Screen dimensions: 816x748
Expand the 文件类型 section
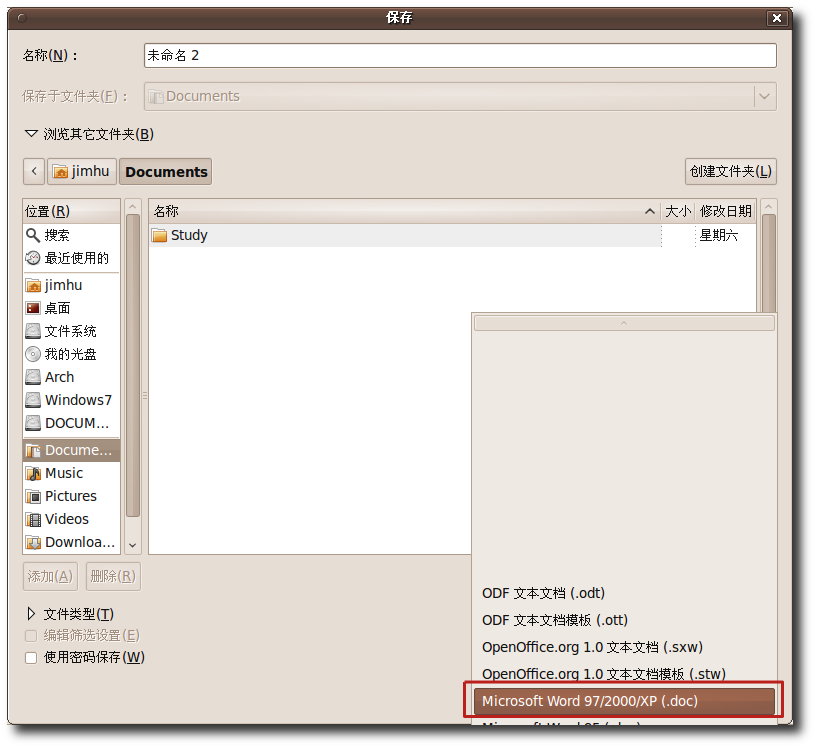point(31,614)
